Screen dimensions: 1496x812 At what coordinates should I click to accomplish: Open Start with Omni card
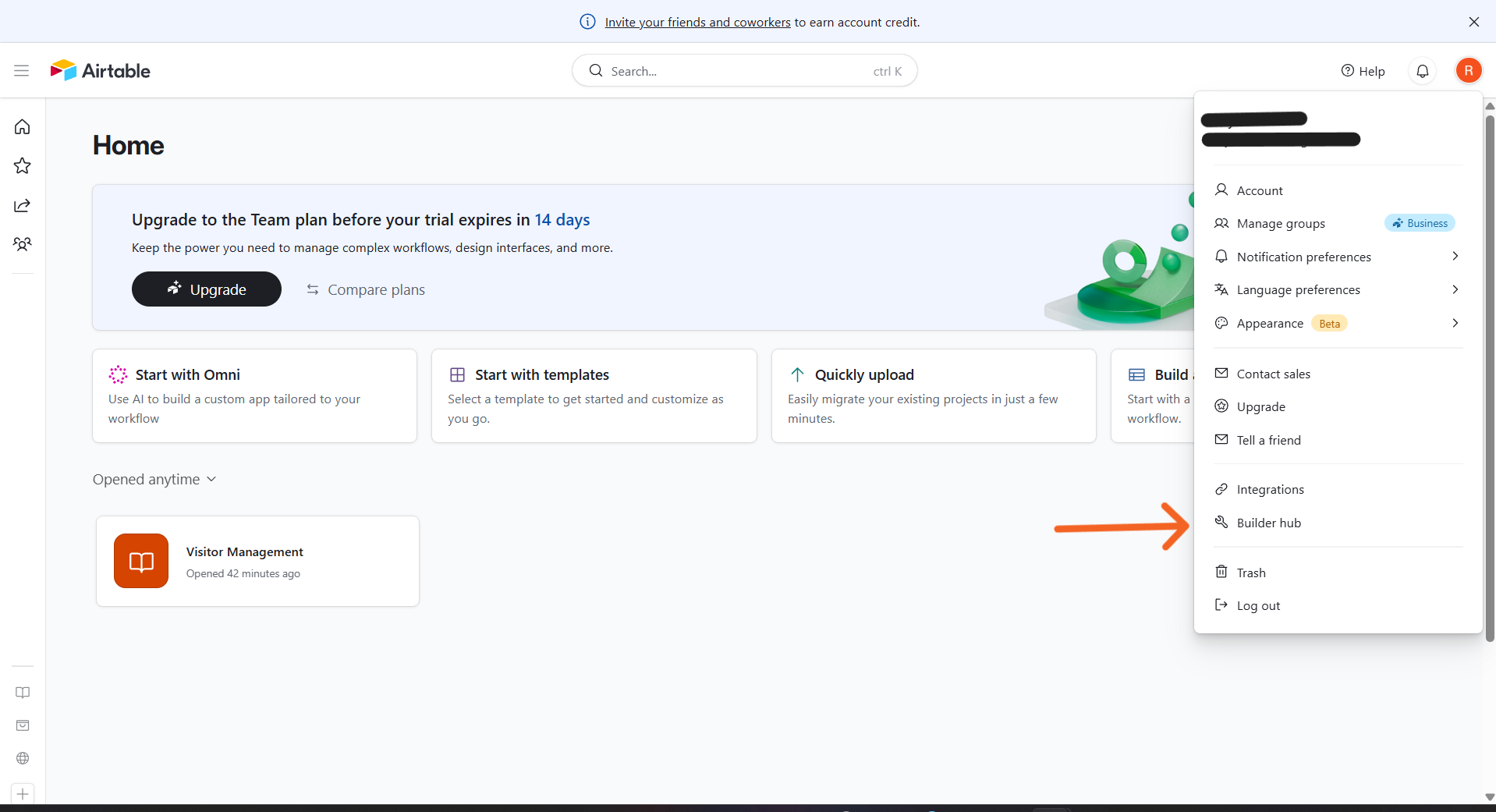tap(254, 395)
